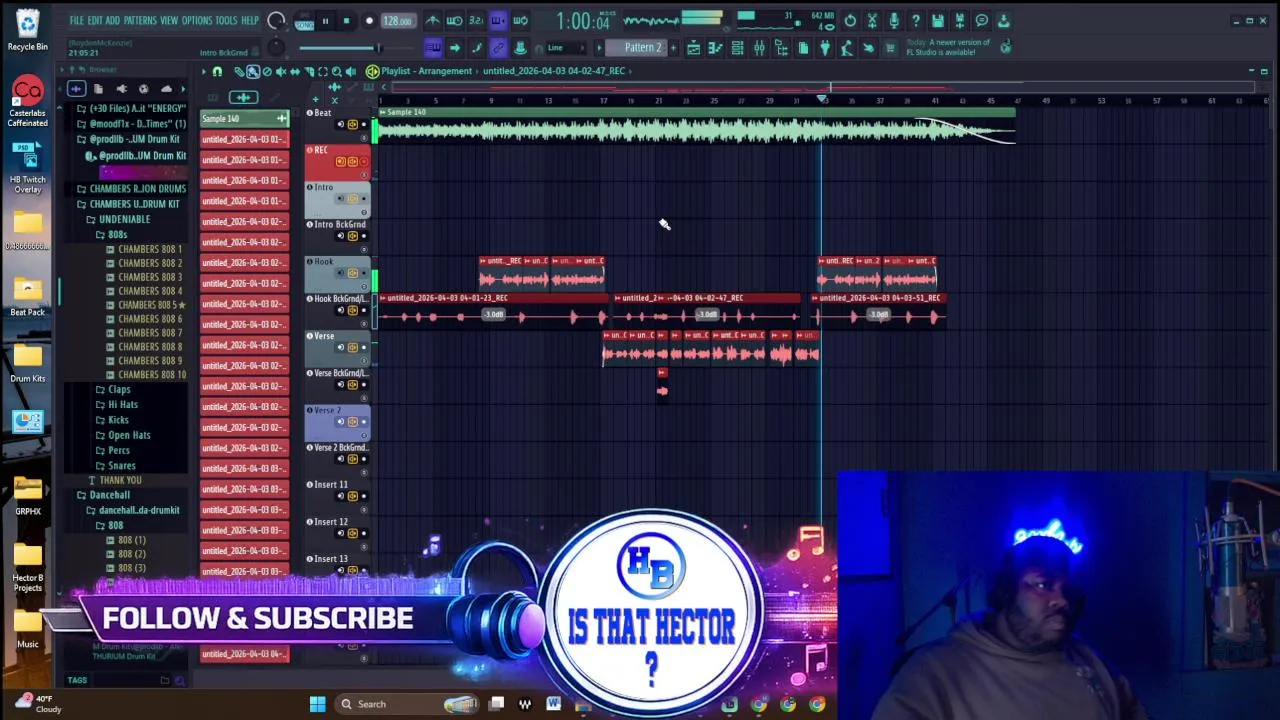Image resolution: width=1280 pixels, height=720 pixels.
Task: Click the taskbar Search box
Action: [x=407, y=704]
